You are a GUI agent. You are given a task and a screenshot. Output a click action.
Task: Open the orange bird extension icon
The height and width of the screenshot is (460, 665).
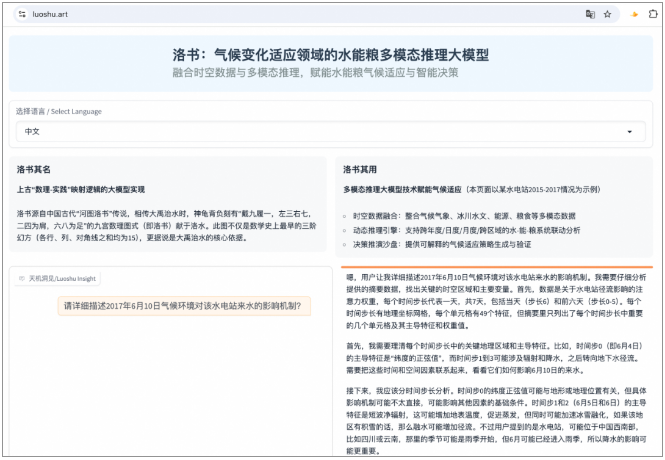[634, 14]
